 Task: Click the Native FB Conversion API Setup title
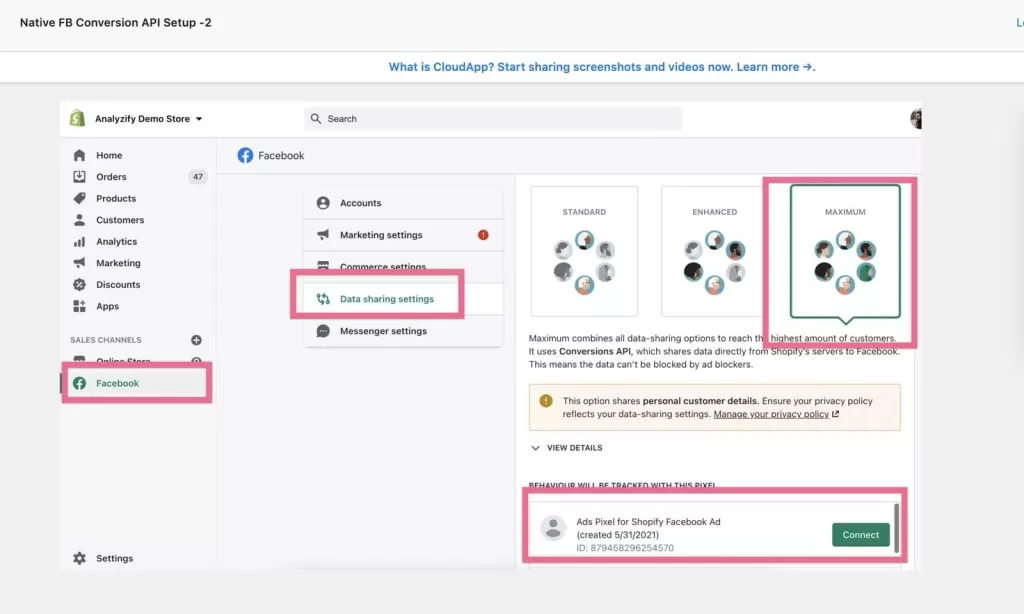(x=116, y=22)
